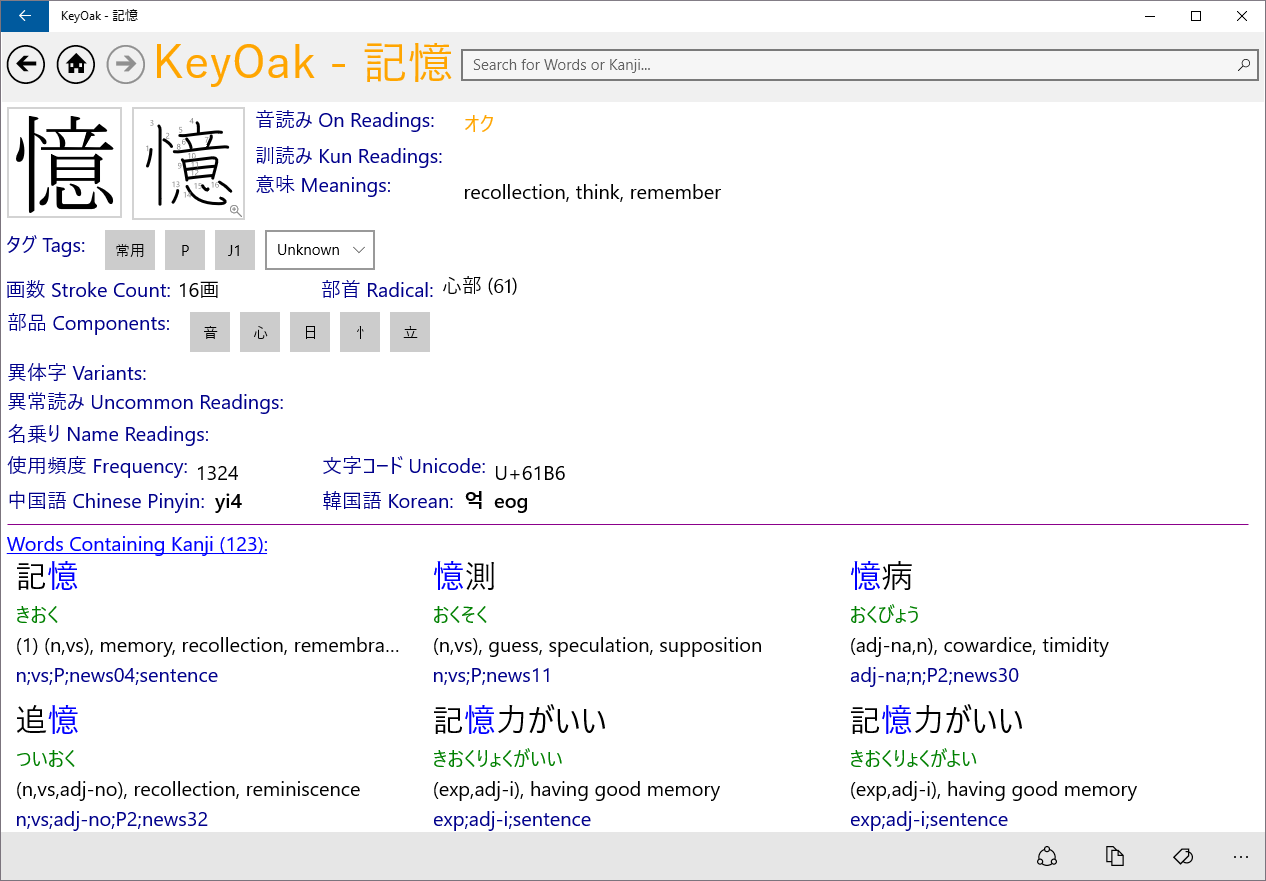Click the magnifier icon in search box
This screenshot has height=881, width=1266.
tap(1243, 65)
